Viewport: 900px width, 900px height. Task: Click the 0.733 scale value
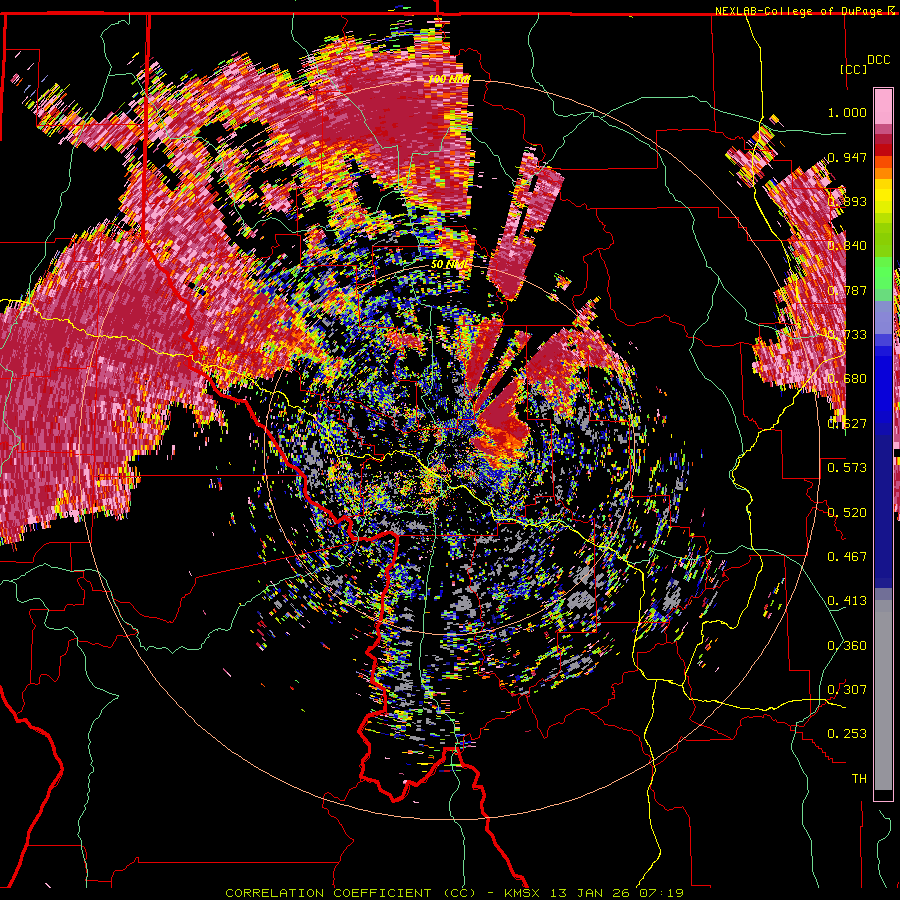pyautogui.click(x=847, y=335)
